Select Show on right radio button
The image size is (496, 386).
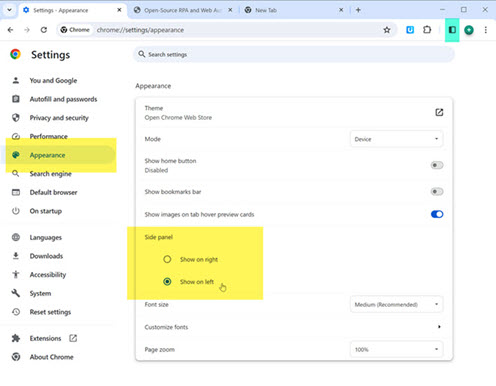pyautogui.click(x=167, y=259)
